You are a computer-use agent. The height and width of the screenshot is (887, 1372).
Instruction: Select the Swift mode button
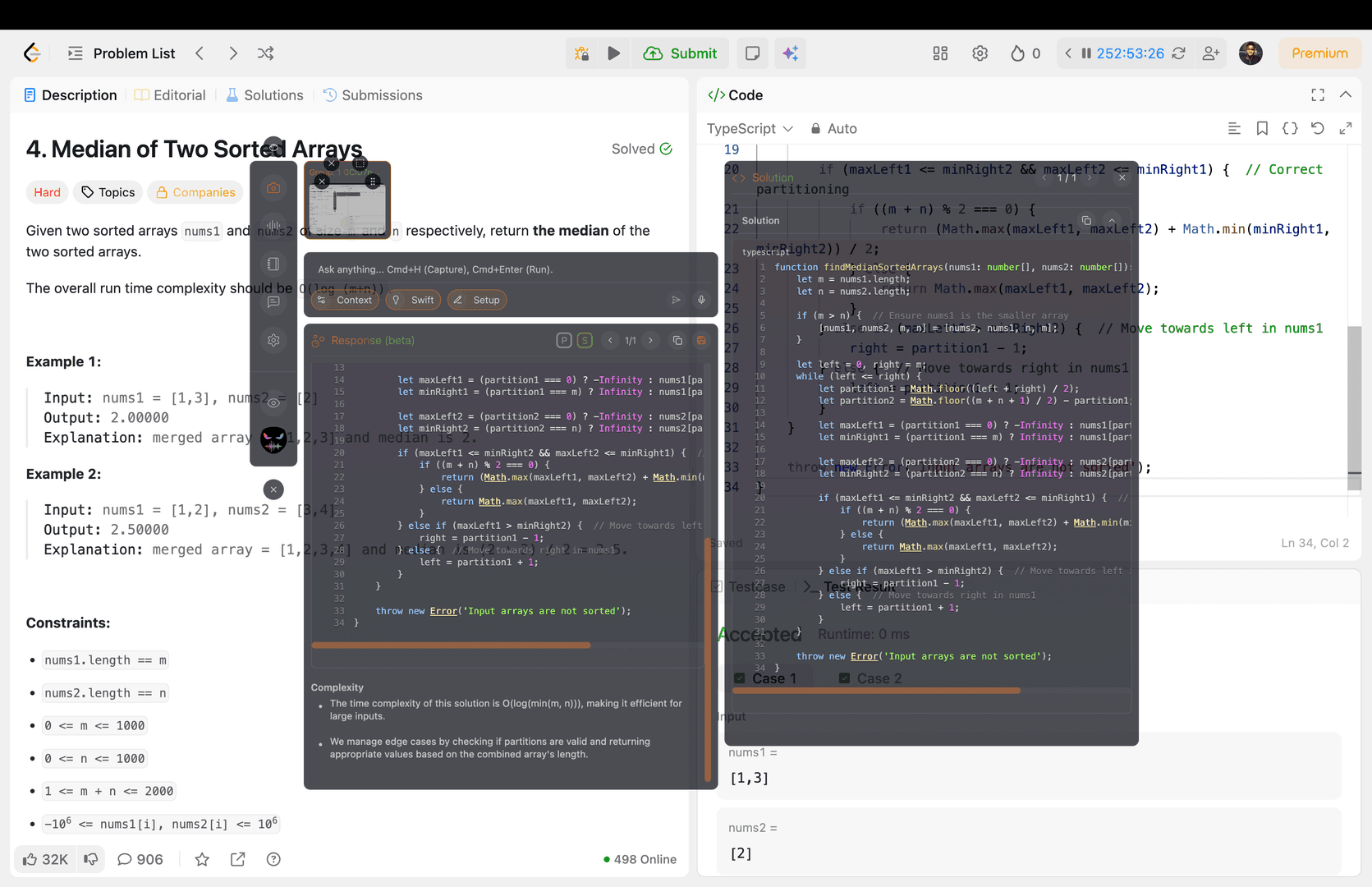pyautogui.click(x=413, y=300)
